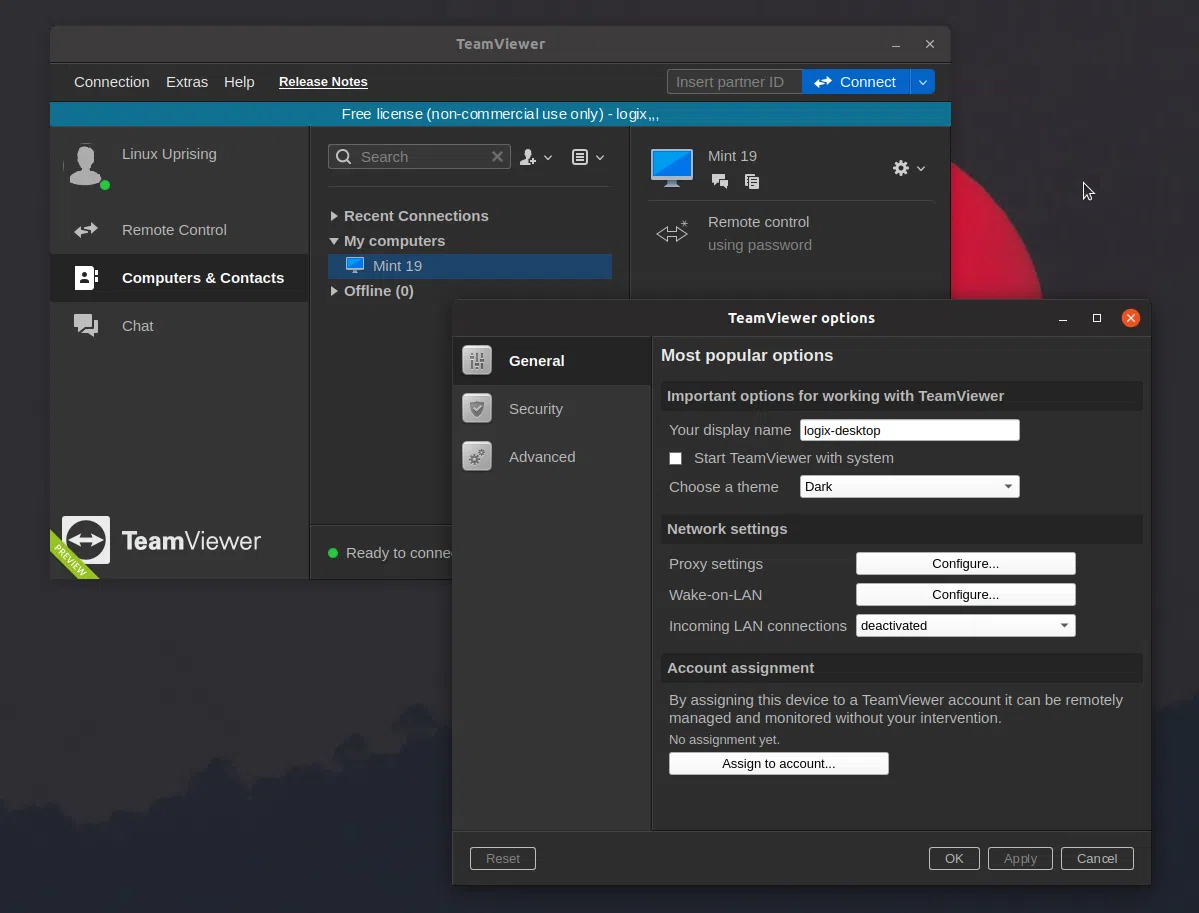Switch to Advanced options tab
This screenshot has width=1199, height=913.
tap(552, 456)
